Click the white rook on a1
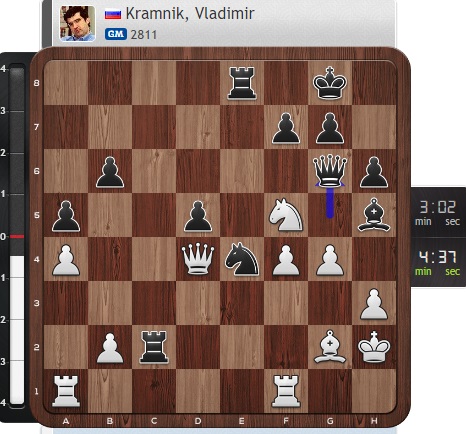 coord(66,391)
